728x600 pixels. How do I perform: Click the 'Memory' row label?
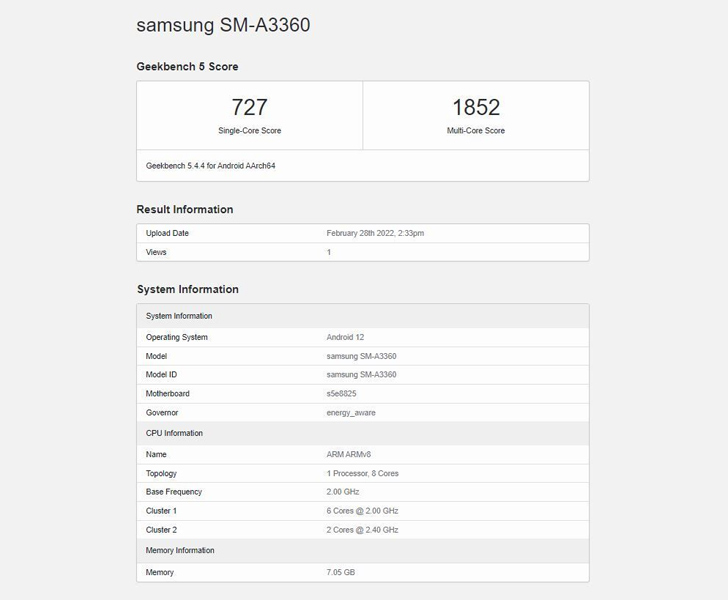[160, 573]
